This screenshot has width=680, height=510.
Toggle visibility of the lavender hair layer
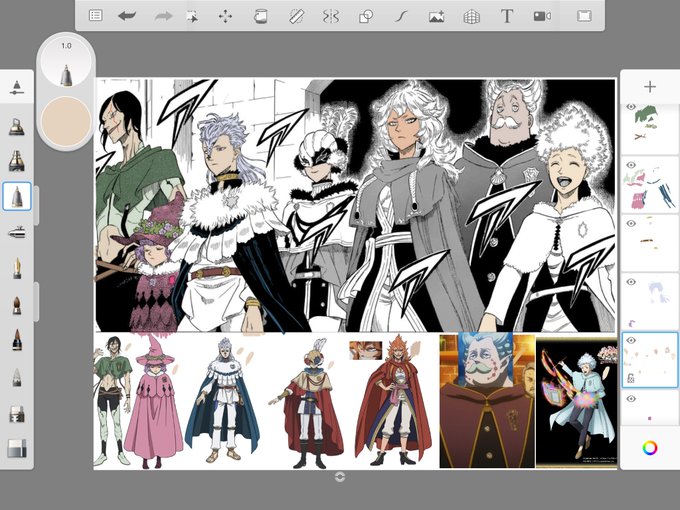tap(631, 282)
